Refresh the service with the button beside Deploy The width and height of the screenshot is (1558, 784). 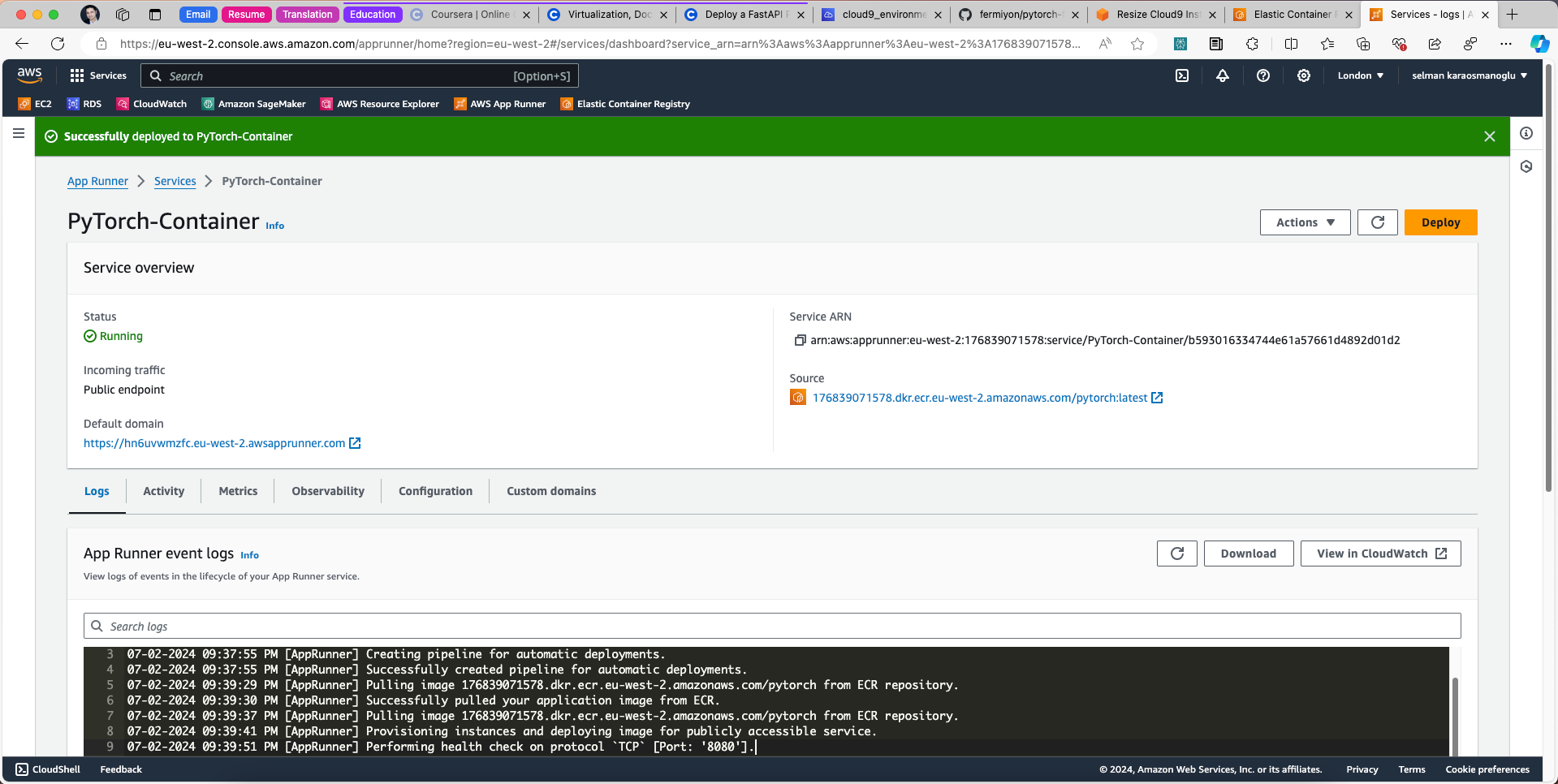tap(1378, 222)
